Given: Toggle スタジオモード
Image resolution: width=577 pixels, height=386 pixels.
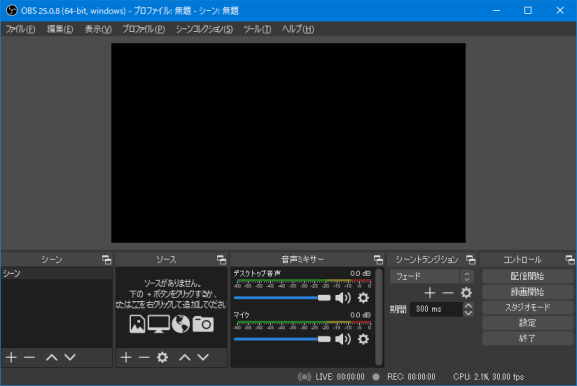Looking at the screenshot, I should click(528, 307).
